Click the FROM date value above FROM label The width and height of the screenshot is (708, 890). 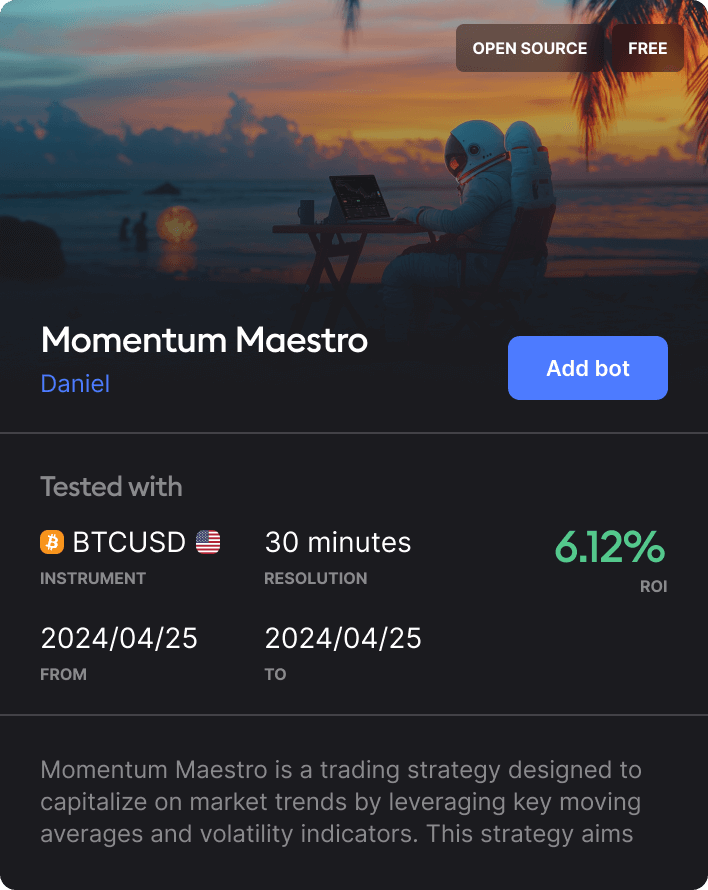(x=119, y=638)
